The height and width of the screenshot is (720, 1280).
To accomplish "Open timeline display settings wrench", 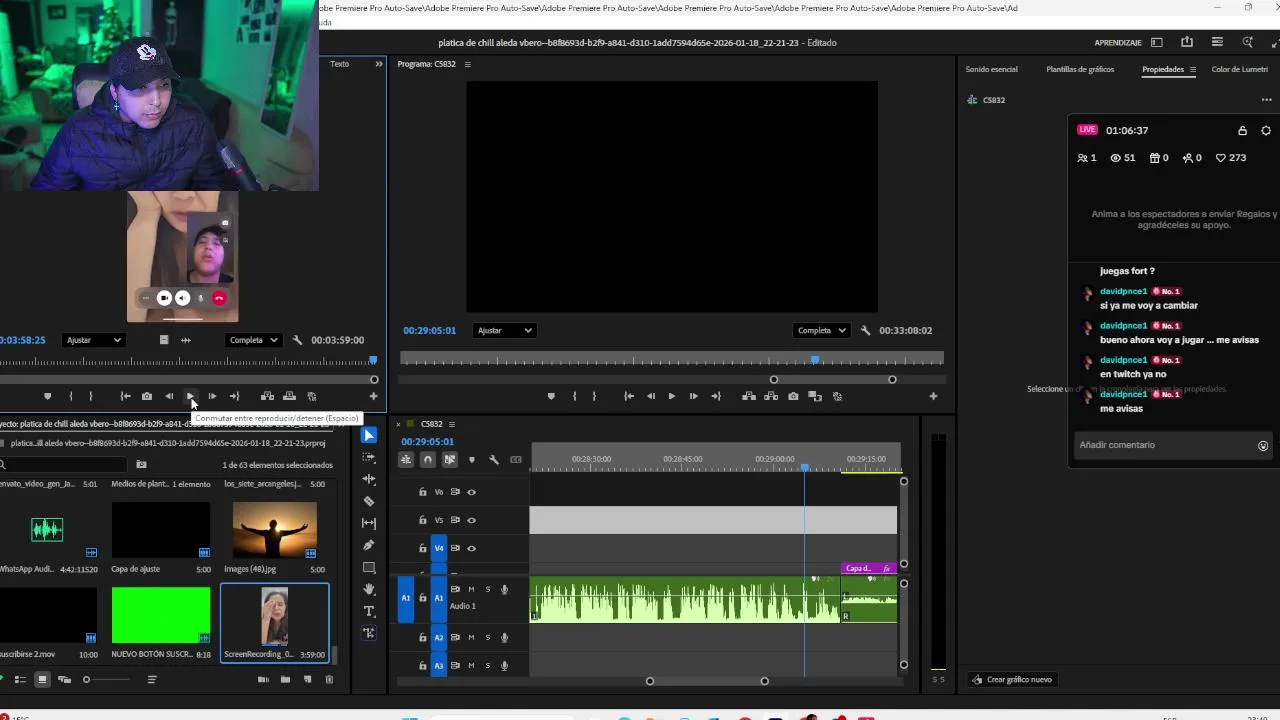I will (x=494, y=459).
